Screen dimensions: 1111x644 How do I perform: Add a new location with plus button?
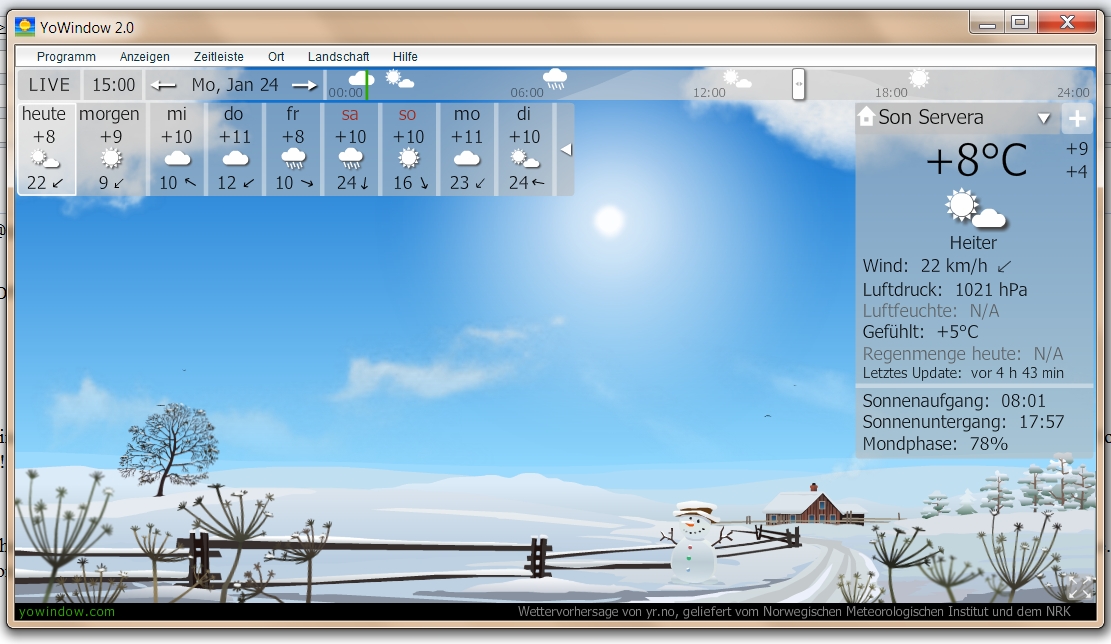coord(1077,118)
